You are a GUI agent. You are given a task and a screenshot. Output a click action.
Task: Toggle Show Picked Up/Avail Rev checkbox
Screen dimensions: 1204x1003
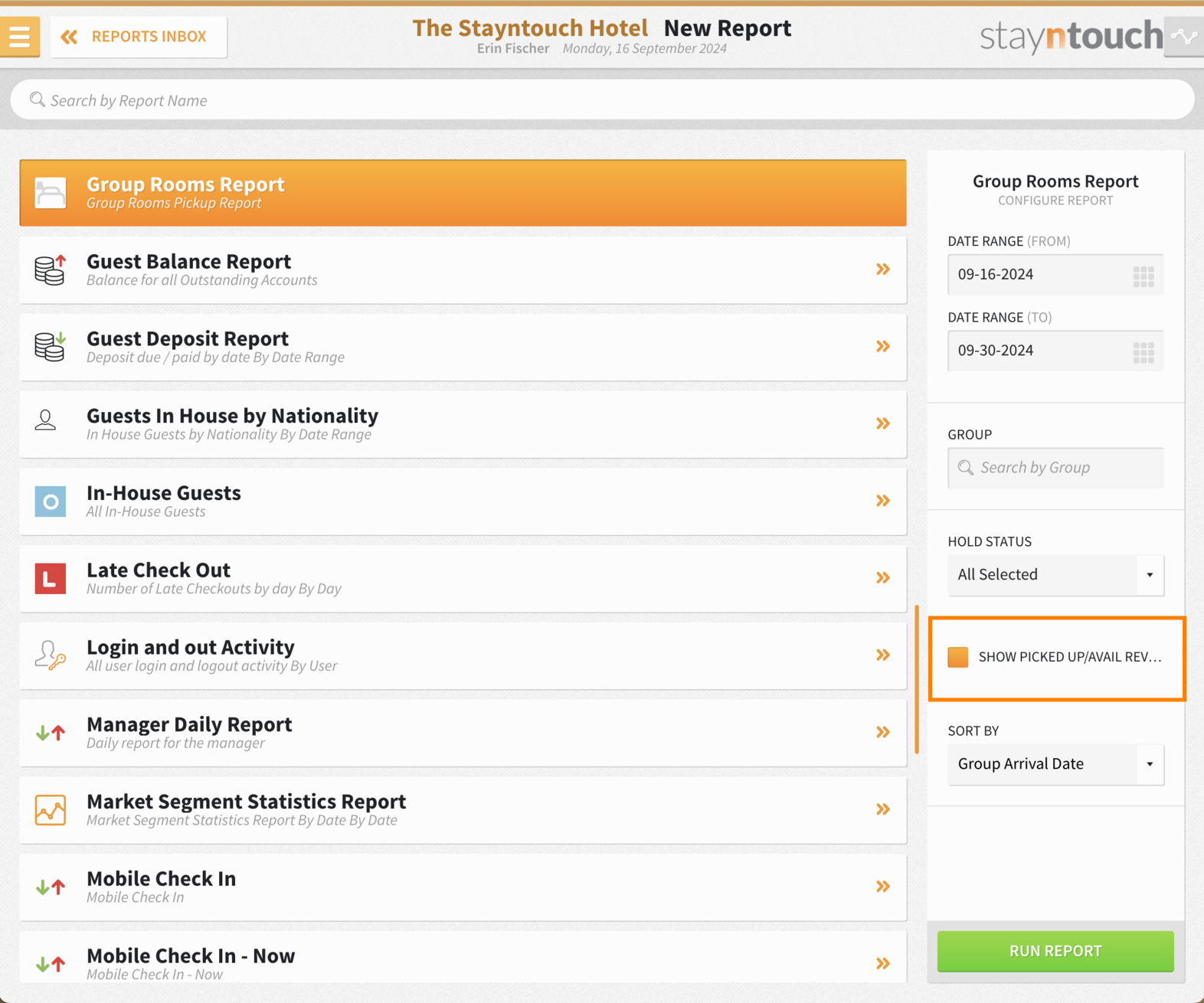point(958,657)
